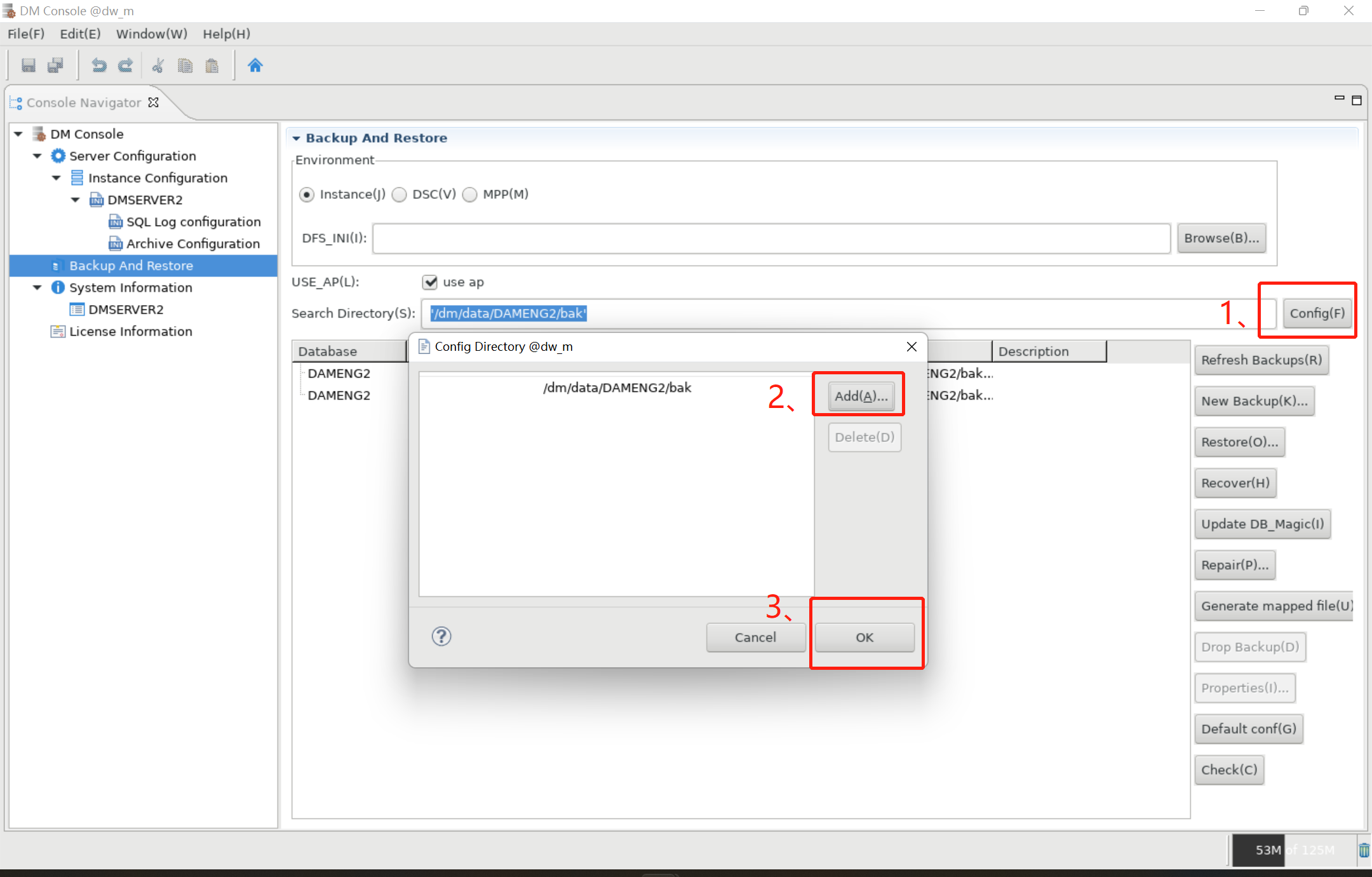Collapse the Server Configuration node
This screenshot has width=1372, height=877.
pos(37,156)
